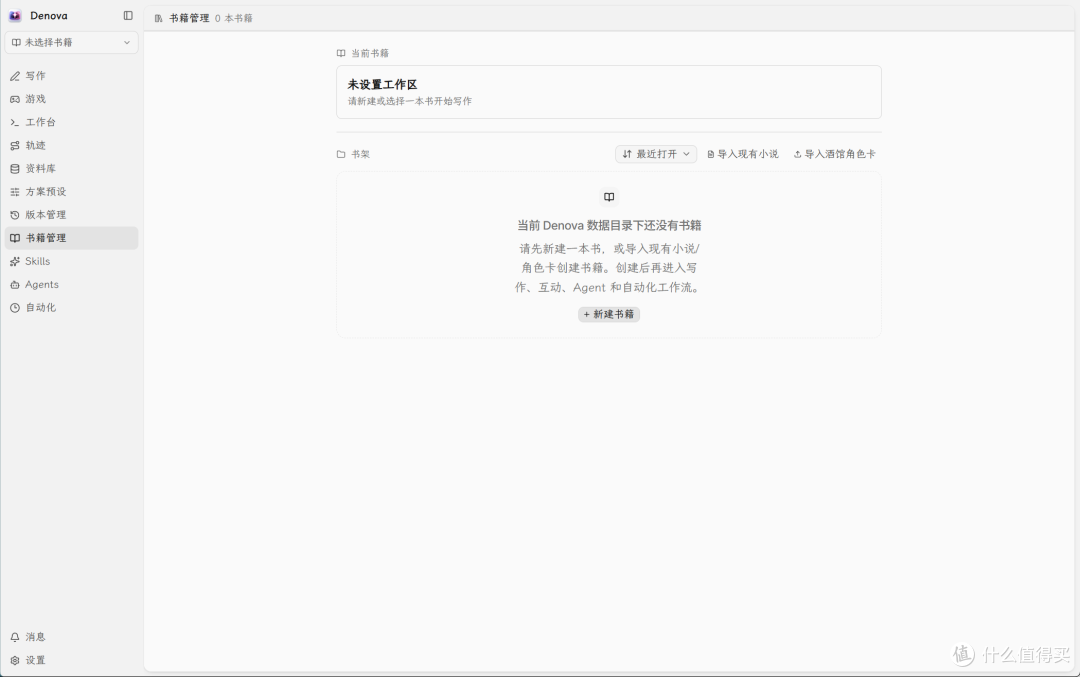This screenshot has height=677, width=1080.
Task: Click the 当前 Denova 数据目录下还没有书籍 heading
Action: click(609, 225)
